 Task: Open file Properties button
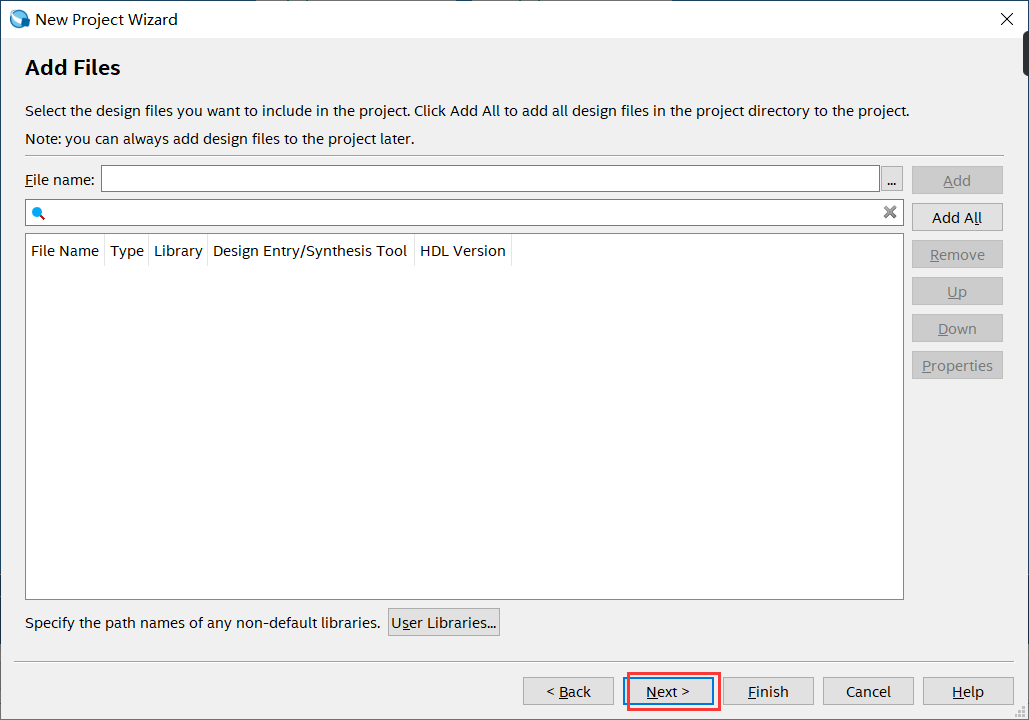tap(957, 366)
